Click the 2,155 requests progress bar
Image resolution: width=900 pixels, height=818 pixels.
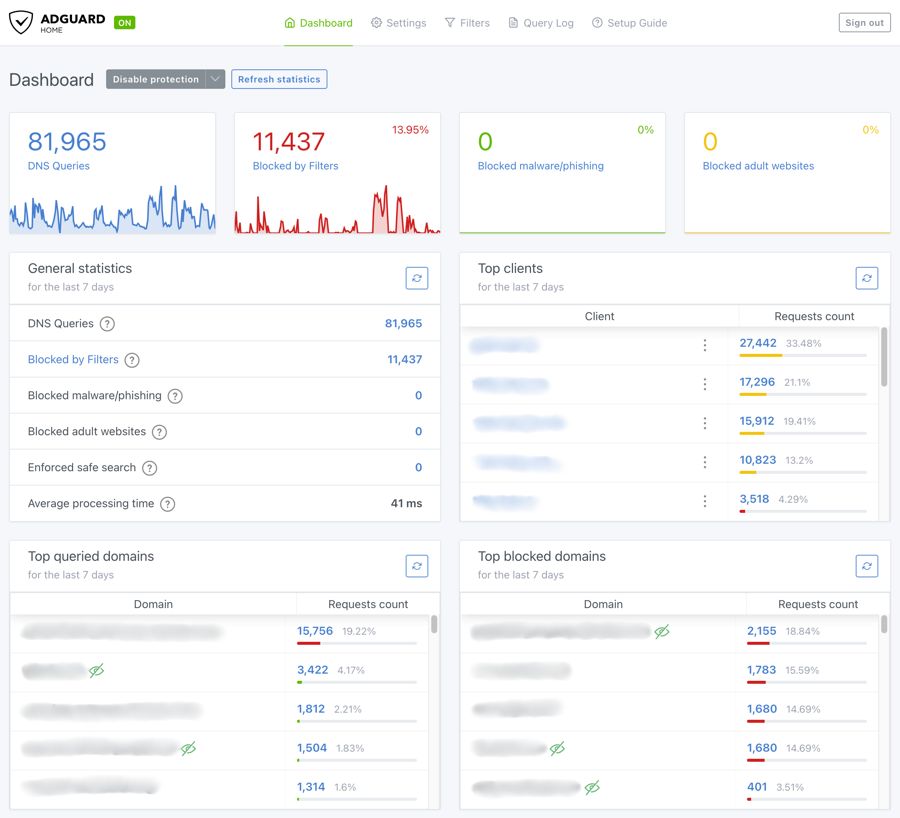806,643
